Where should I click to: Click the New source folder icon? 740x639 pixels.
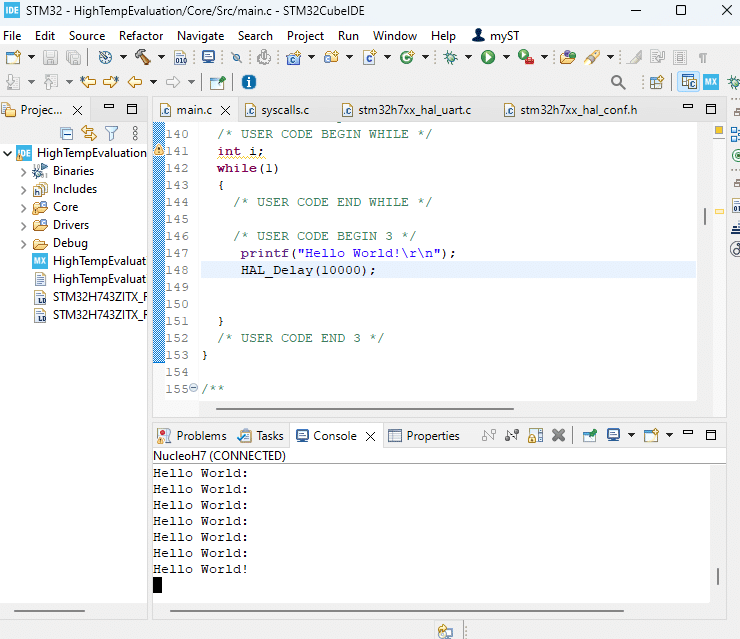[331, 57]
